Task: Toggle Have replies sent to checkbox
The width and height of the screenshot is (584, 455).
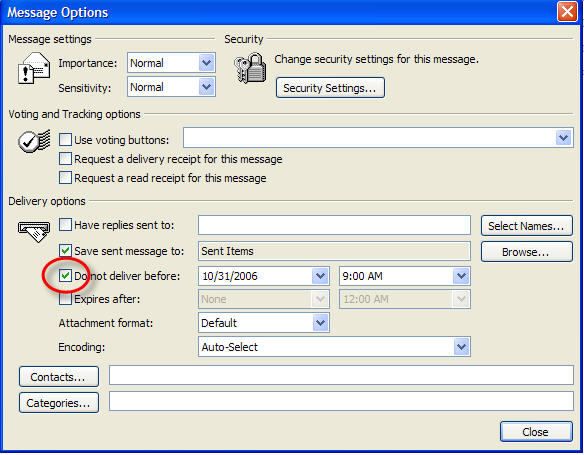Action: 65,225
